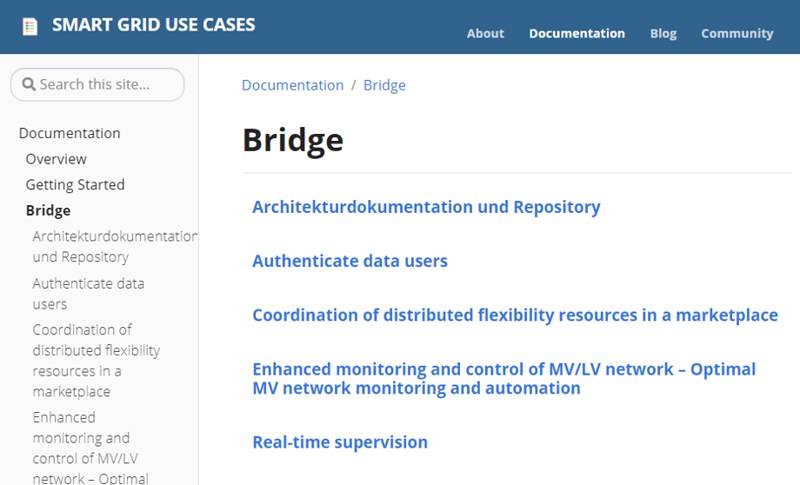800x485 pixels.
Task: Select Overview in sidebar
Action: (56, 159)
